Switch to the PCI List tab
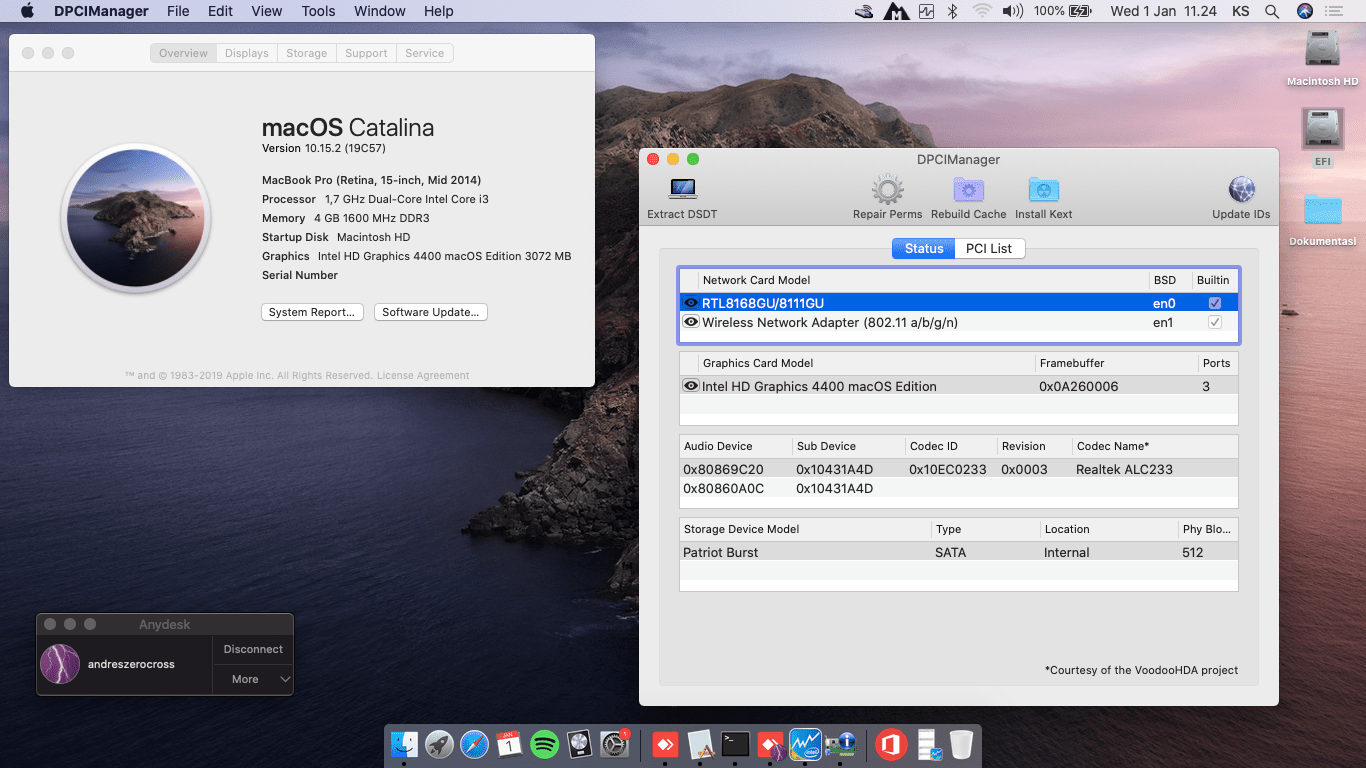 click(989, 248)
